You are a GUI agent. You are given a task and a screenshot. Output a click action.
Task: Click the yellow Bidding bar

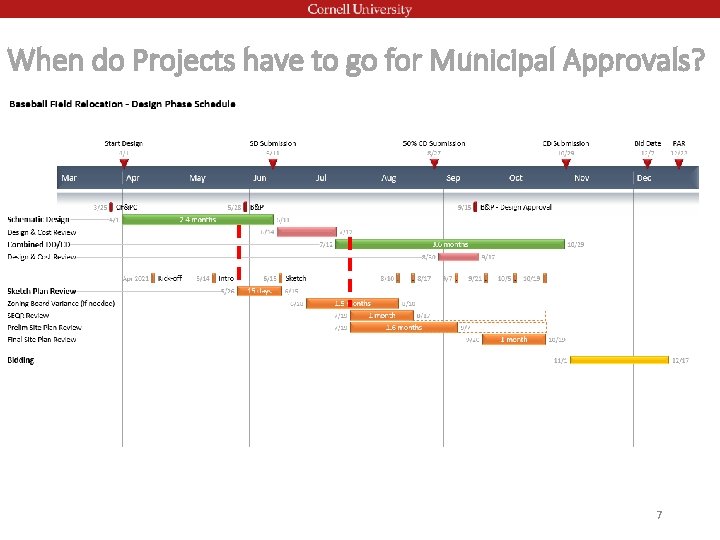[619, 360]
